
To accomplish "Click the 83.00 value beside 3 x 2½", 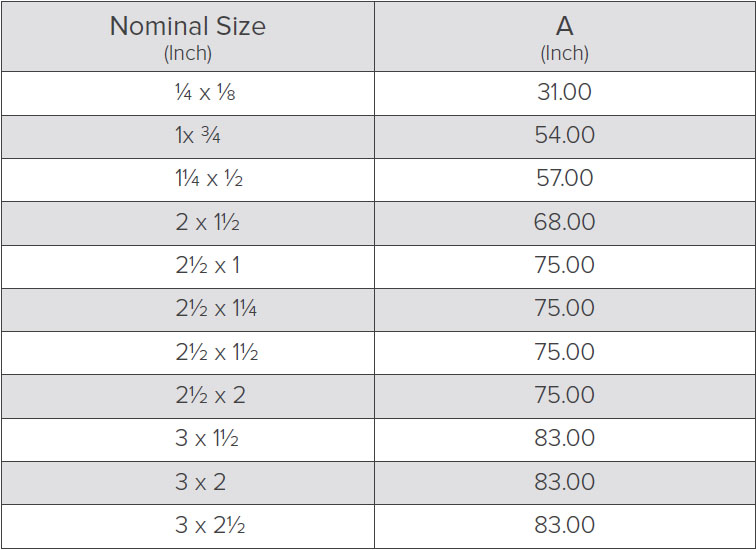I will 565,526.
